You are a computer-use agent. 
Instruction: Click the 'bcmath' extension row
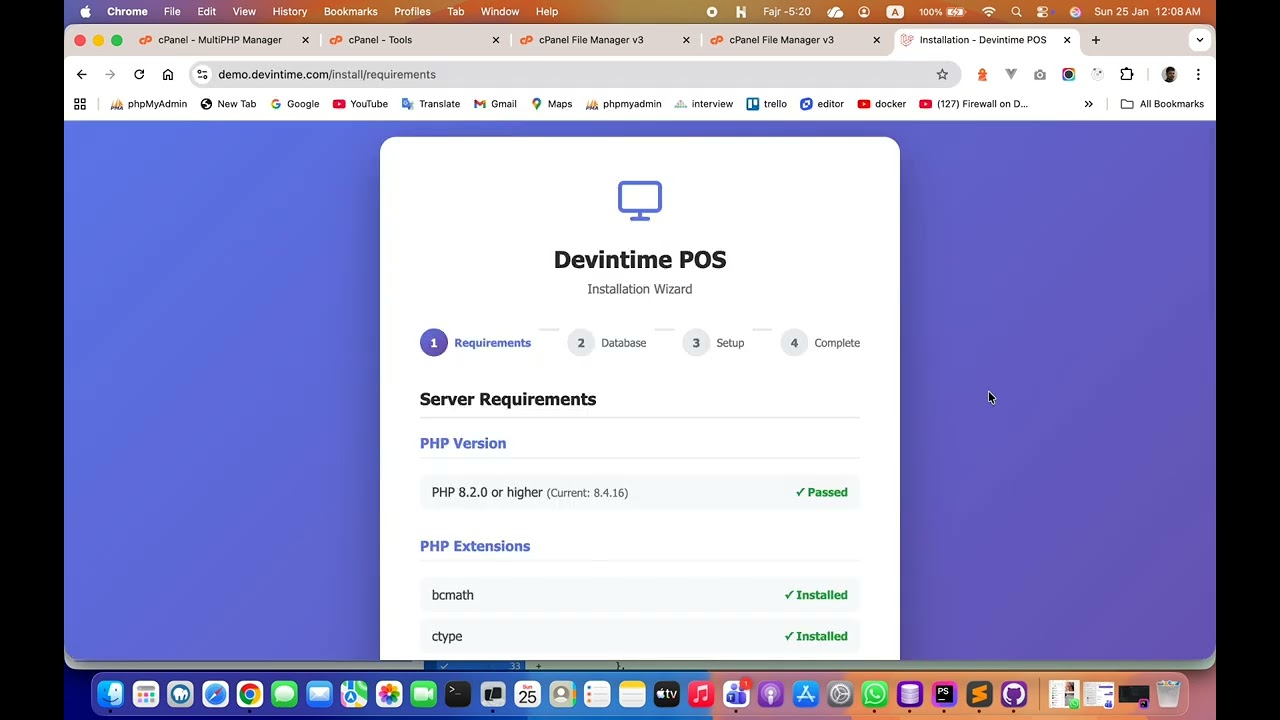[640, 595]
